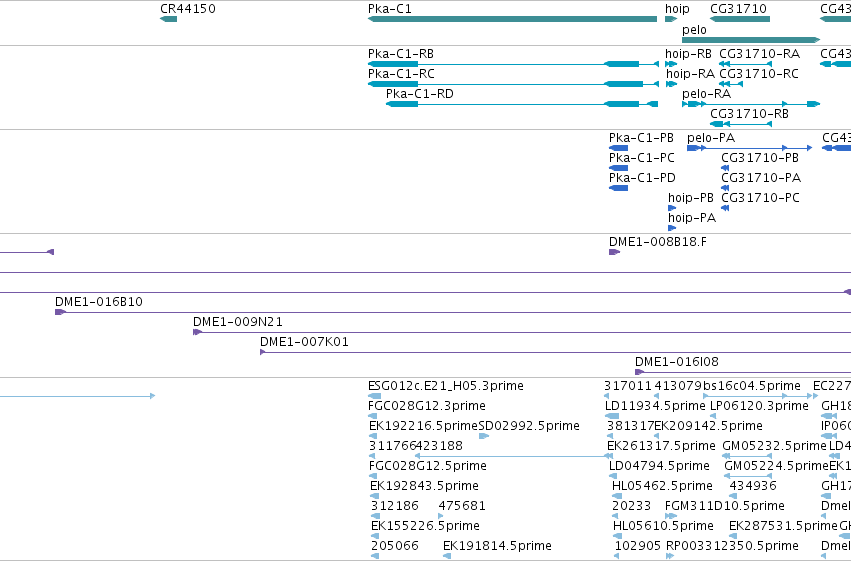Click the LD11934.5prime EST

[612, 416]
